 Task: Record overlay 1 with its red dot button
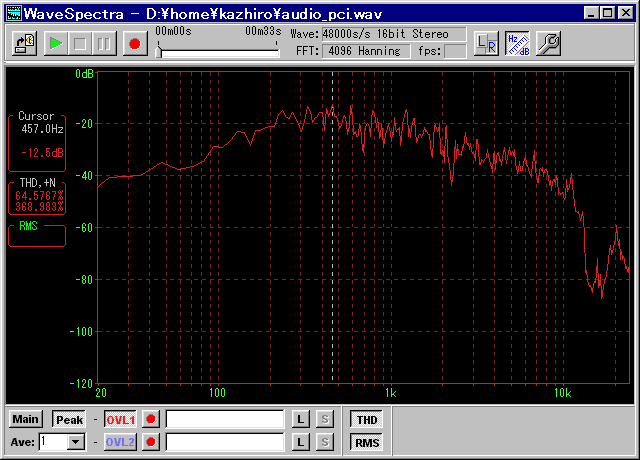click(x=151, y=419)
